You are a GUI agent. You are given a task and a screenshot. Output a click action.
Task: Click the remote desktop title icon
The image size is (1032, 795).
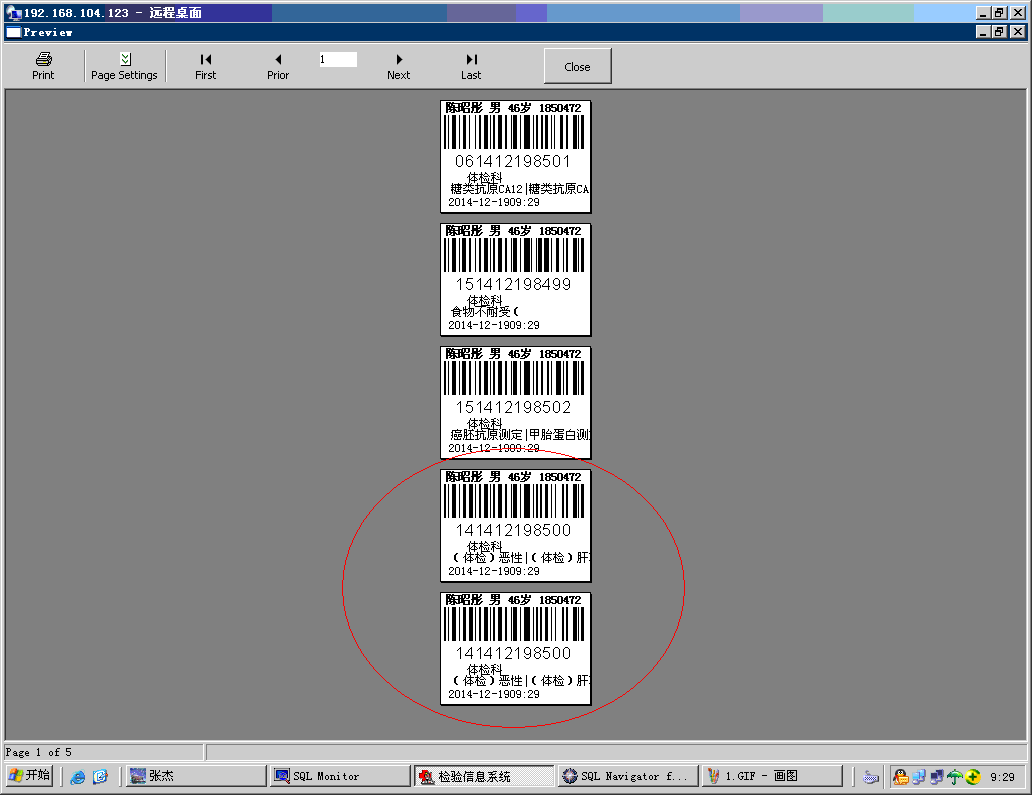14,13
